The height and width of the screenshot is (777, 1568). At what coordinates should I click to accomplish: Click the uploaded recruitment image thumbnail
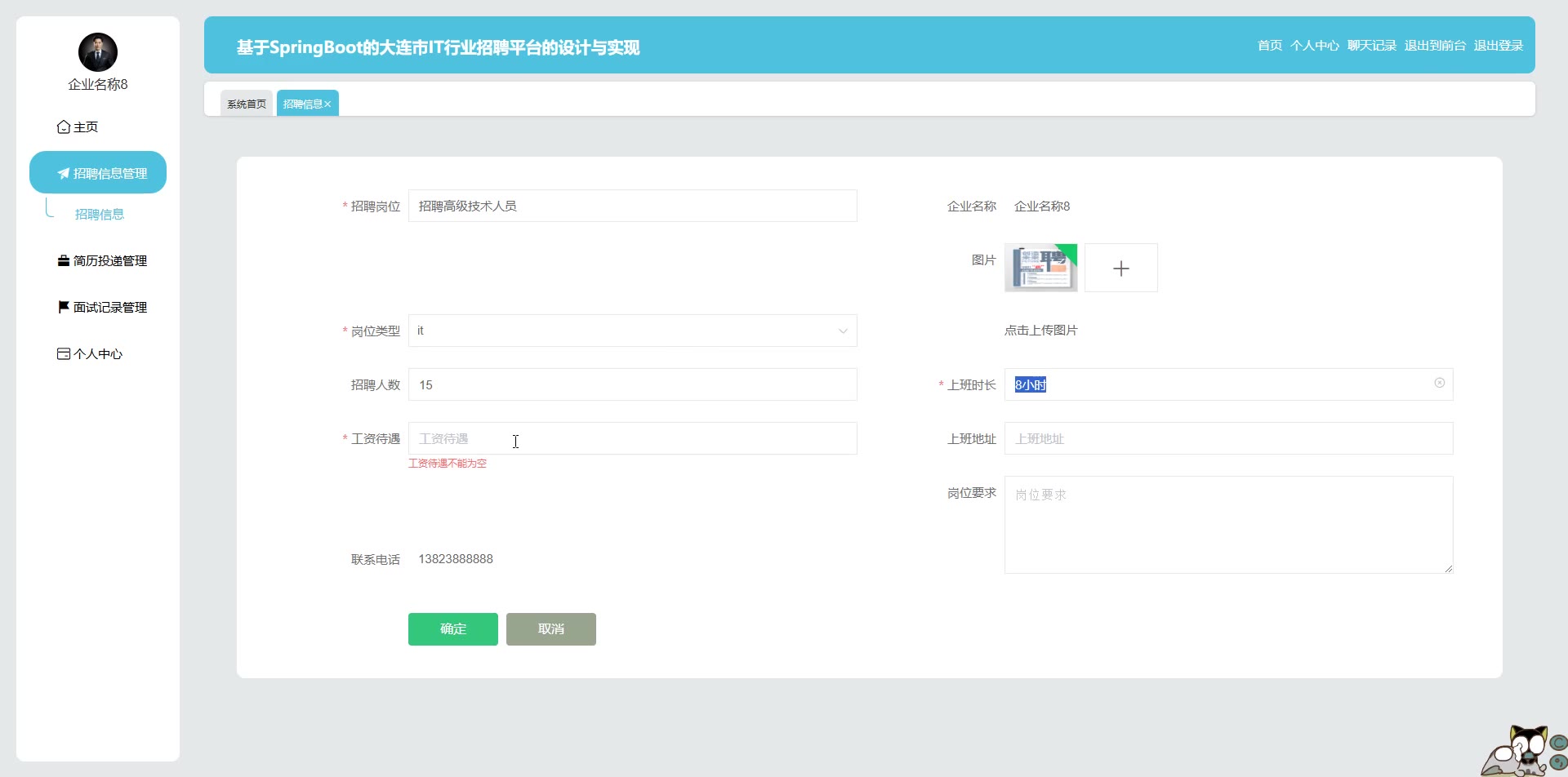point(1040,268)
